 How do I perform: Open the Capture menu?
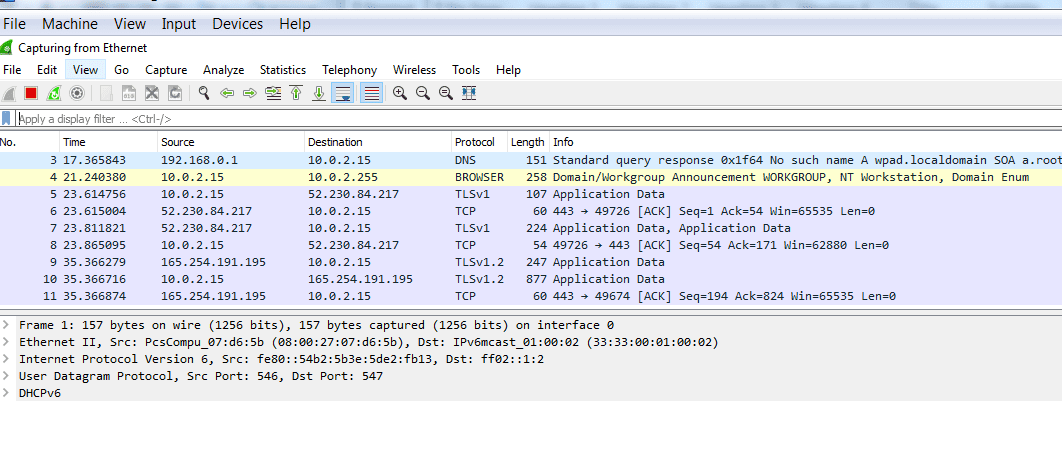166,70
